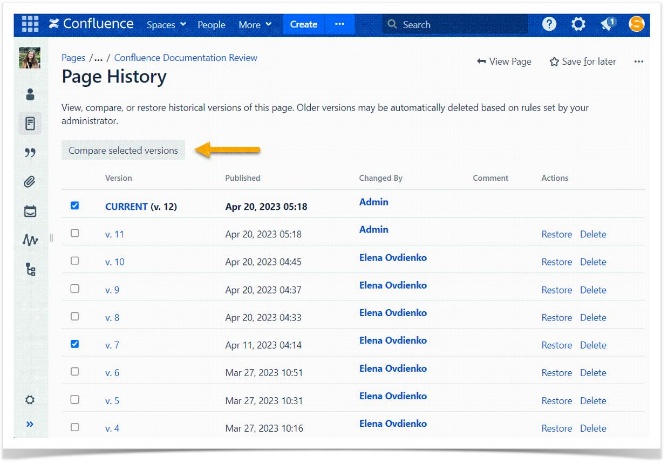The width and height of the screenshot is (668, 464).
Task: Open the attachments paperclip icon in sidebar
Action: [x=29, y=182]
